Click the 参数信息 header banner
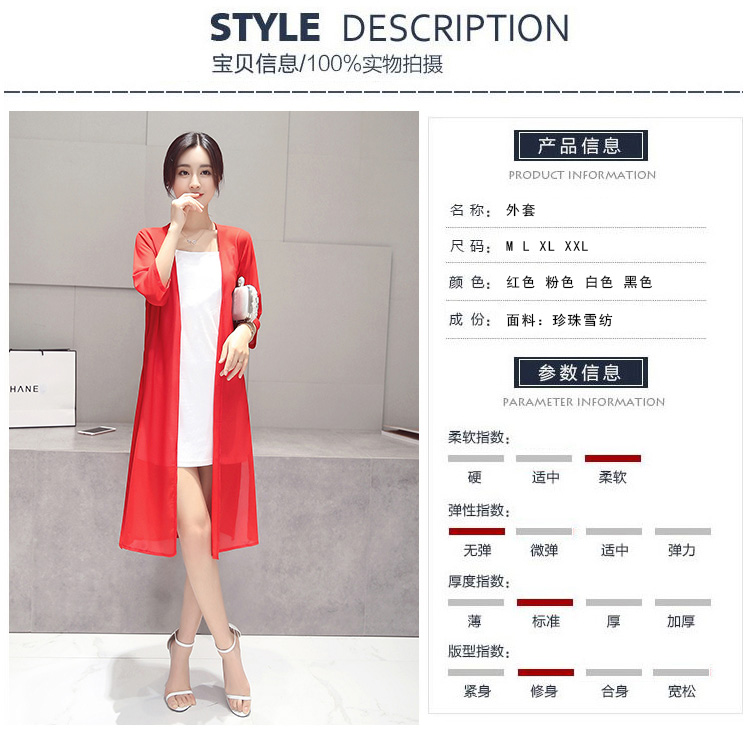Image resolution: width=750 pixels, height=731 pixels. tap(581, 372)
